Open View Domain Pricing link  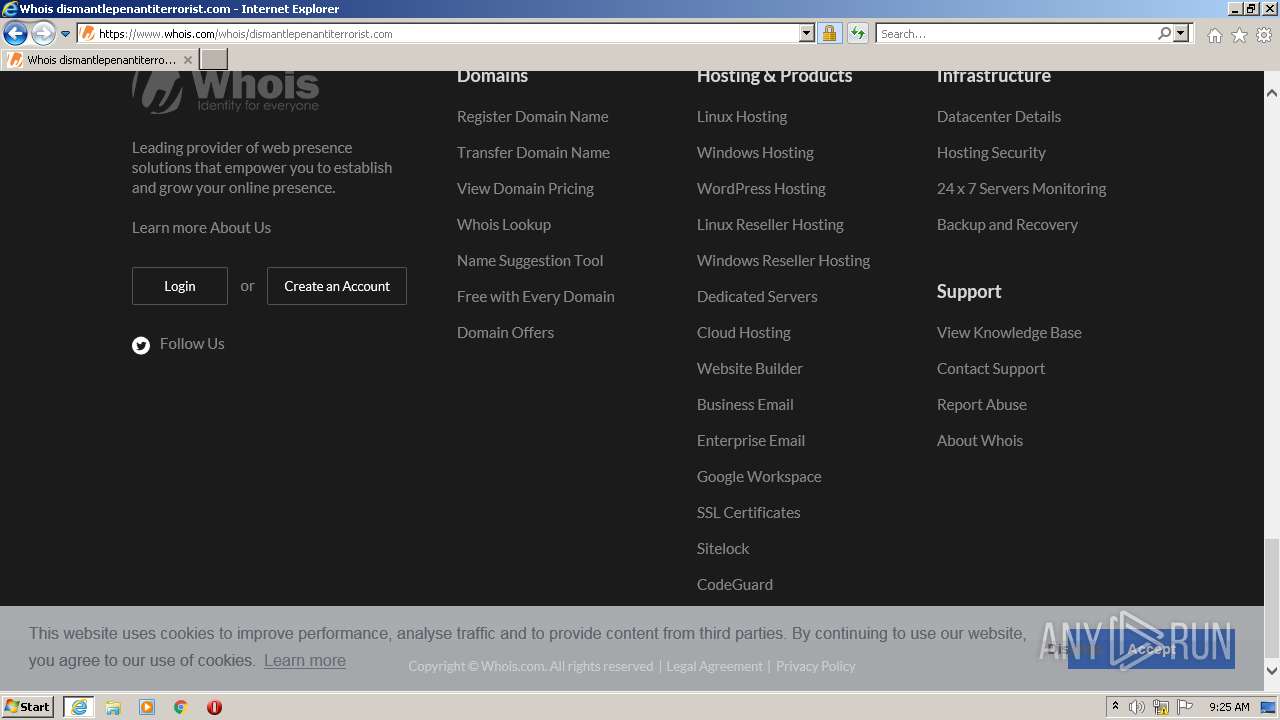click(x=525, y=189)
